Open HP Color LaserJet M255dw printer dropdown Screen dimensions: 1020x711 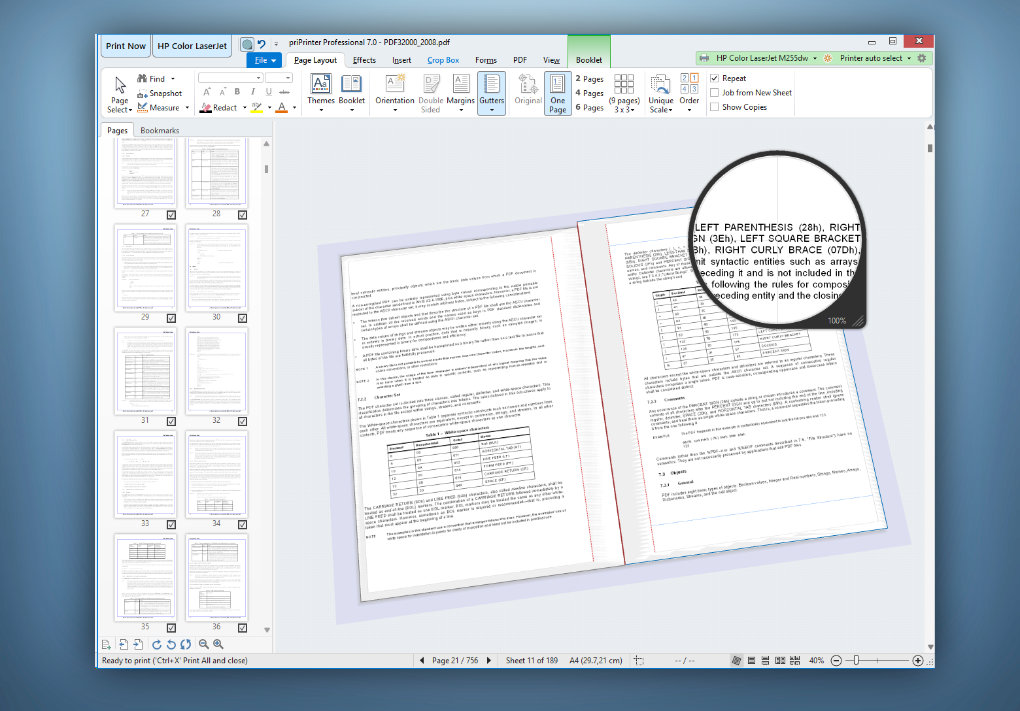(758, 58)
